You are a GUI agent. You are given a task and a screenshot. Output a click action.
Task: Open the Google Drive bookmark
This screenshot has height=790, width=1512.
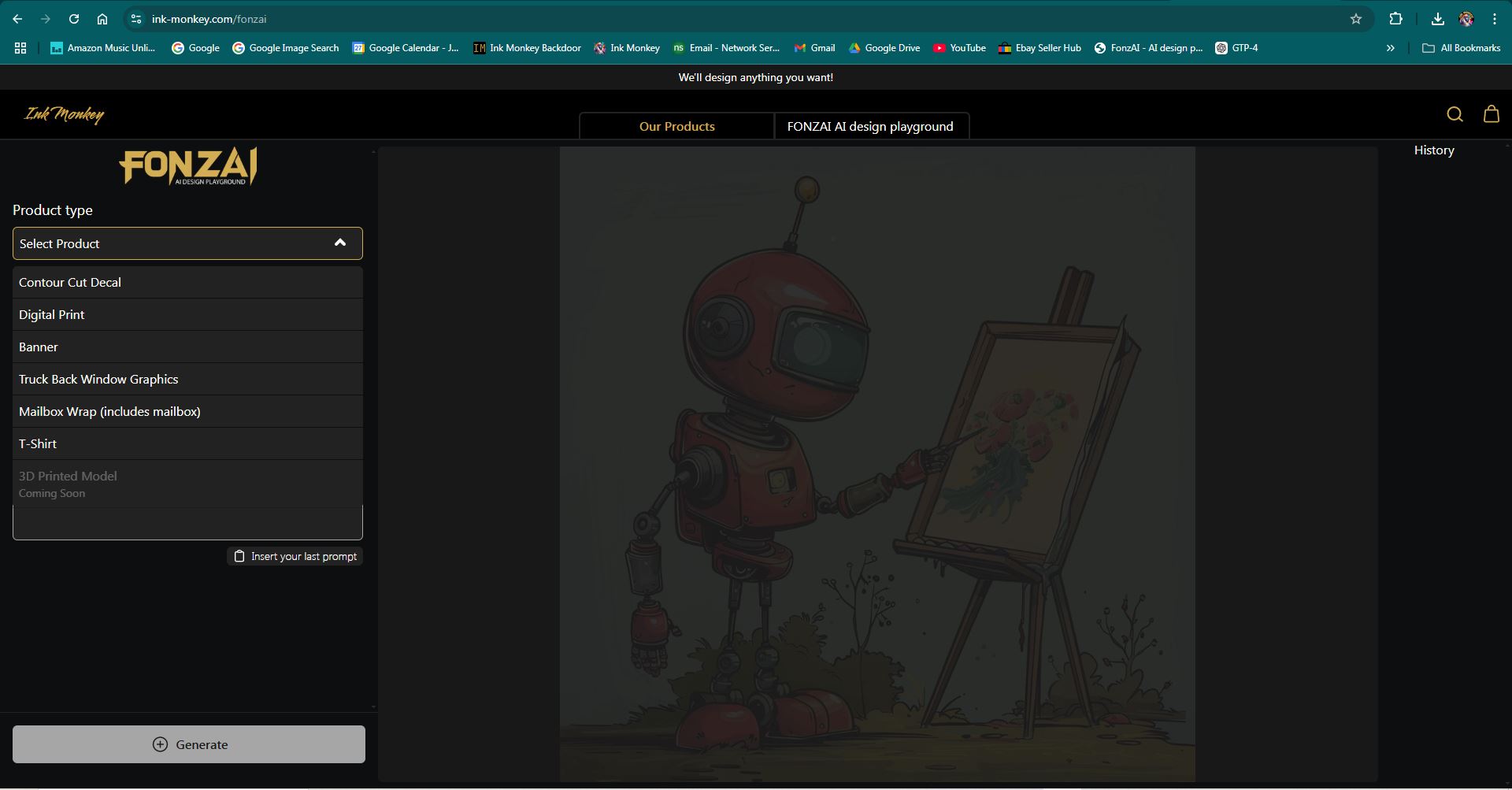point(884,48)
